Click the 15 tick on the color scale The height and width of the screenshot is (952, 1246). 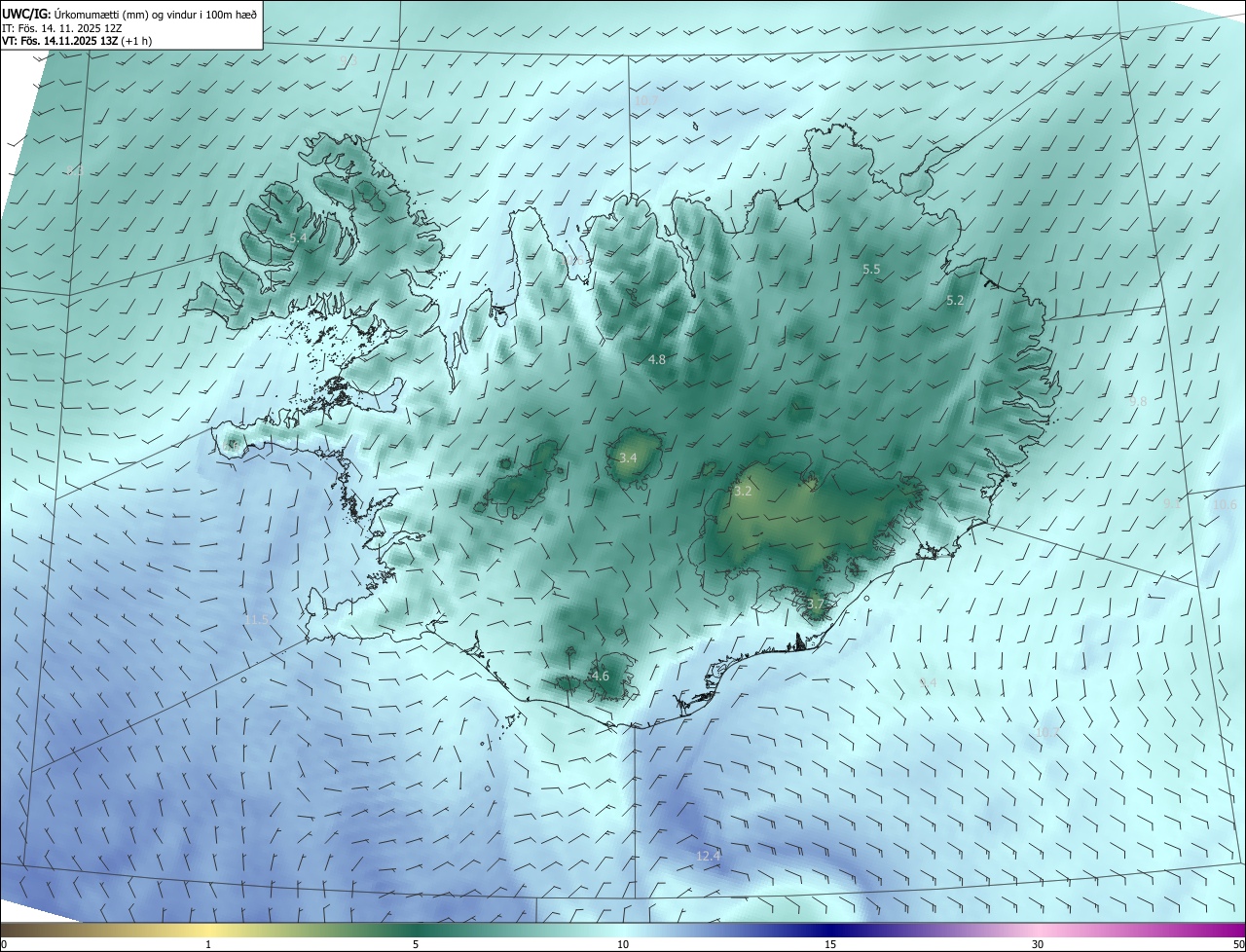point(830,944)
